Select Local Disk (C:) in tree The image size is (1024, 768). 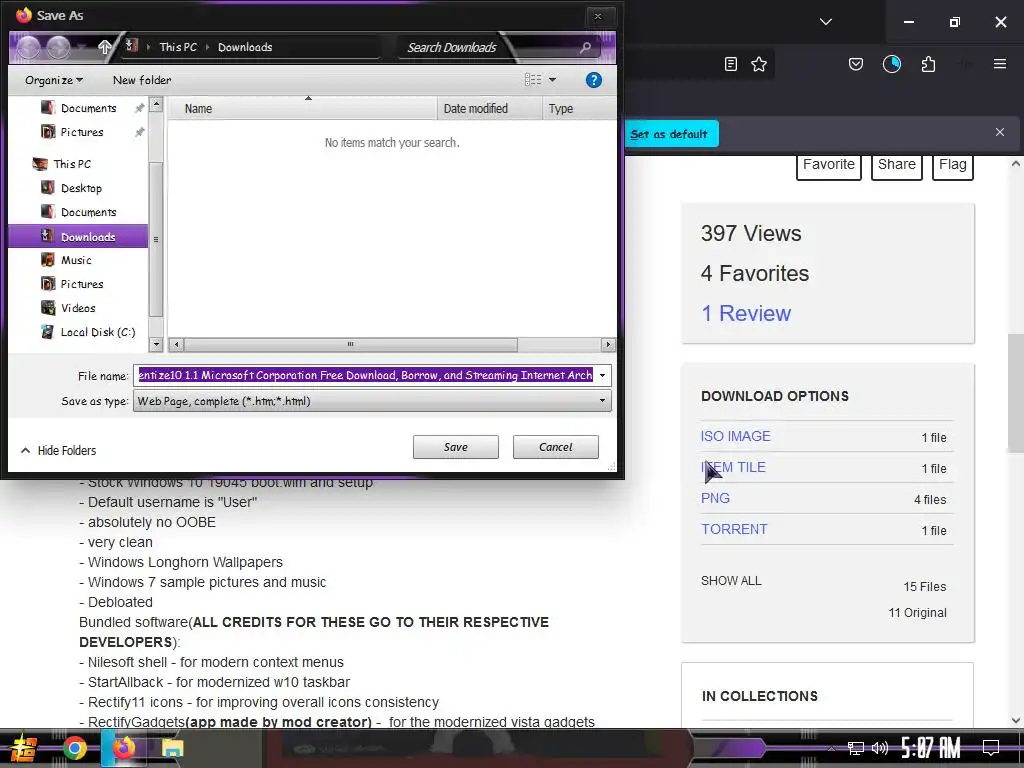pyautogui.click(x=98, y=332)
